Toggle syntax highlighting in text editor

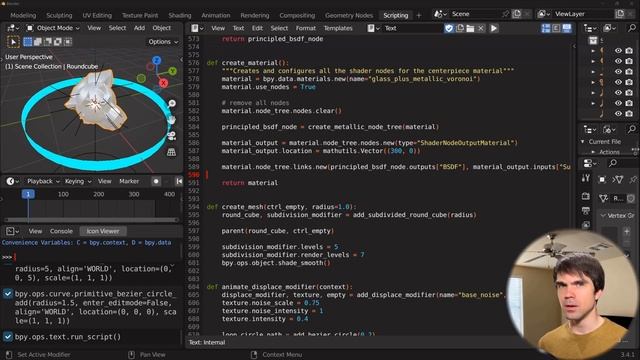click(x=567, y=28)
